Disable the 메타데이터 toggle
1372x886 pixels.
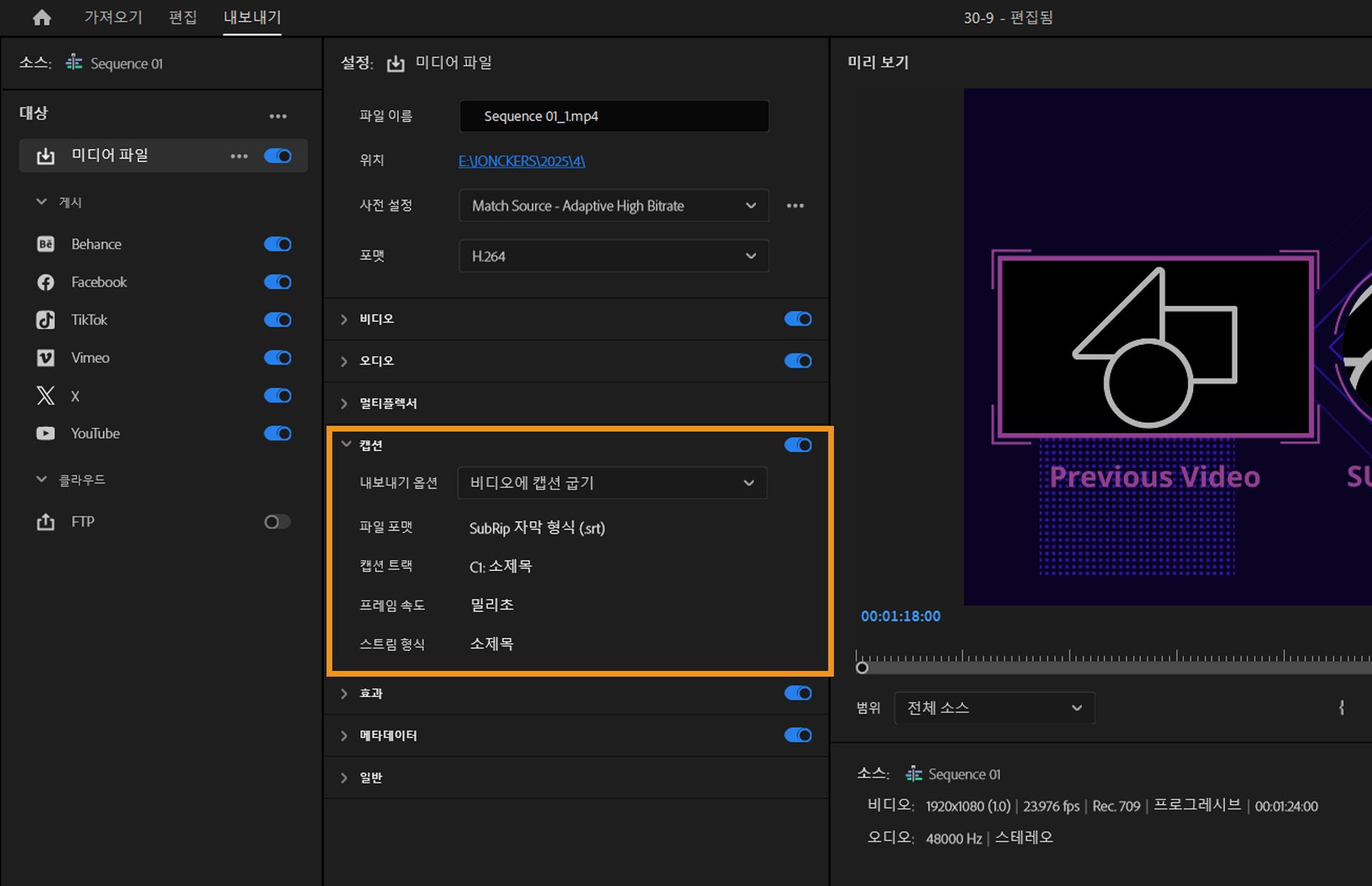[x=798, y=735]
